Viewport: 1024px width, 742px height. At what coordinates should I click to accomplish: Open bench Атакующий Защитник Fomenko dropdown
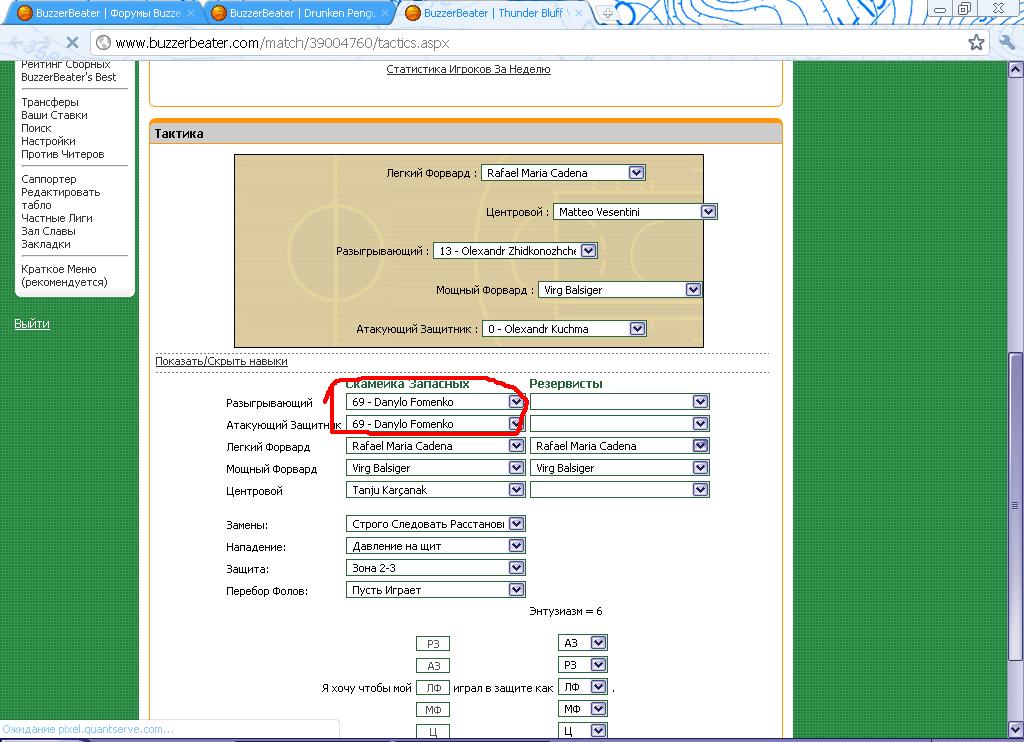pyautogui.click(x=436, y=424)
